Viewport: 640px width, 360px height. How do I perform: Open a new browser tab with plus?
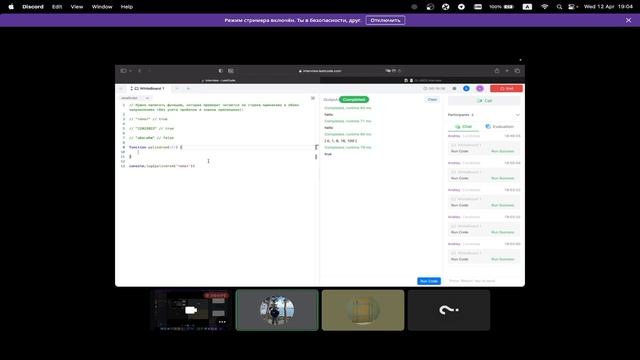(x=507, y=71)
